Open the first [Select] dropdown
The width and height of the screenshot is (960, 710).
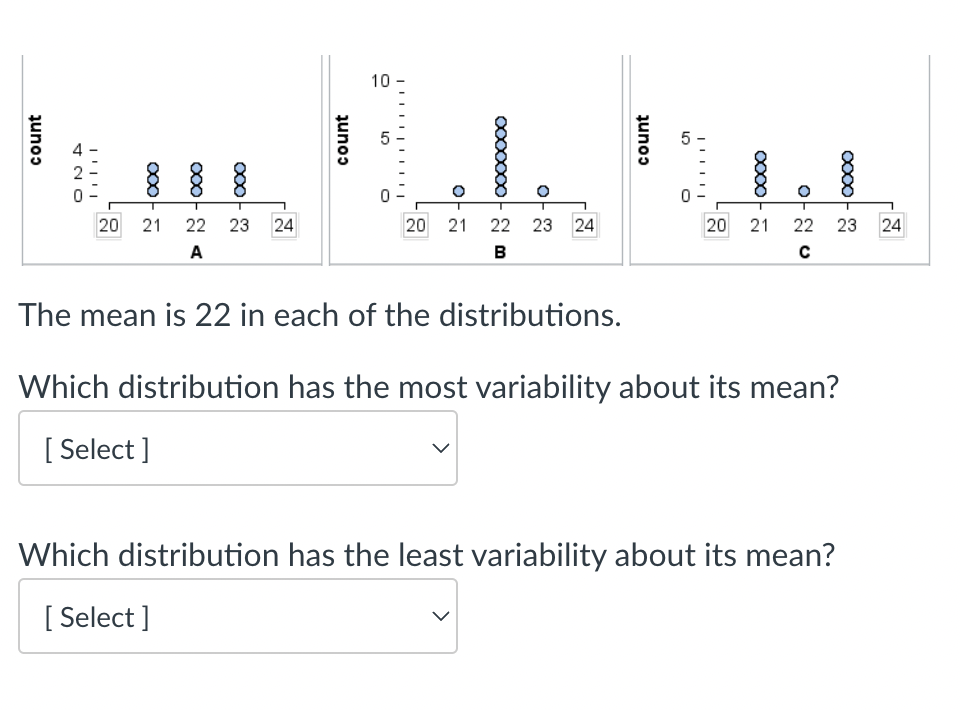[x=238, y=448]
